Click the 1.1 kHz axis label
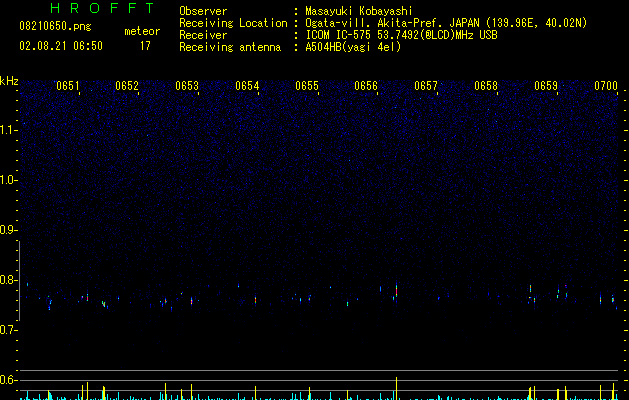 point(9,130)
